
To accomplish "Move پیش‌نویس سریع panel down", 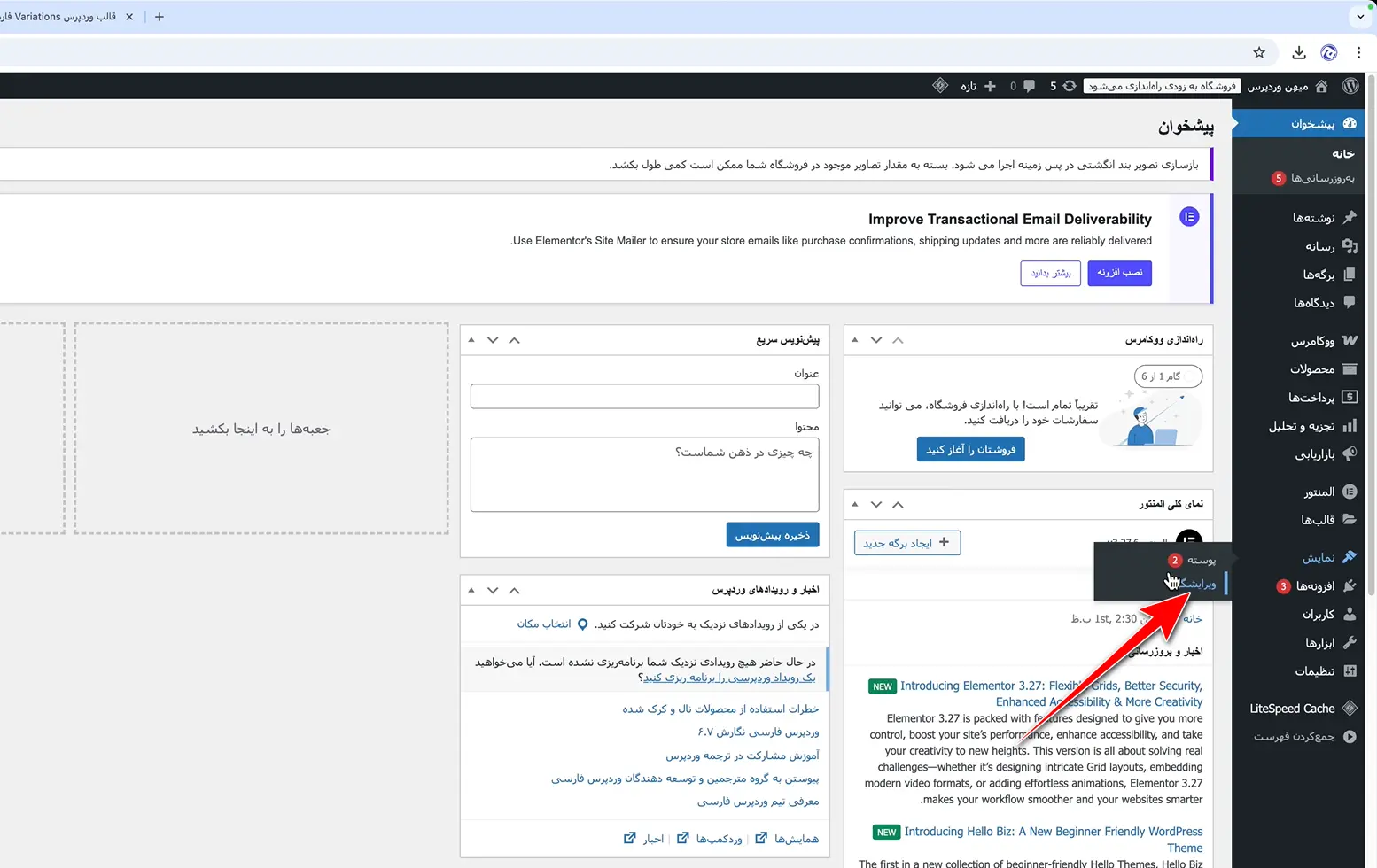I will click(493, 340).
